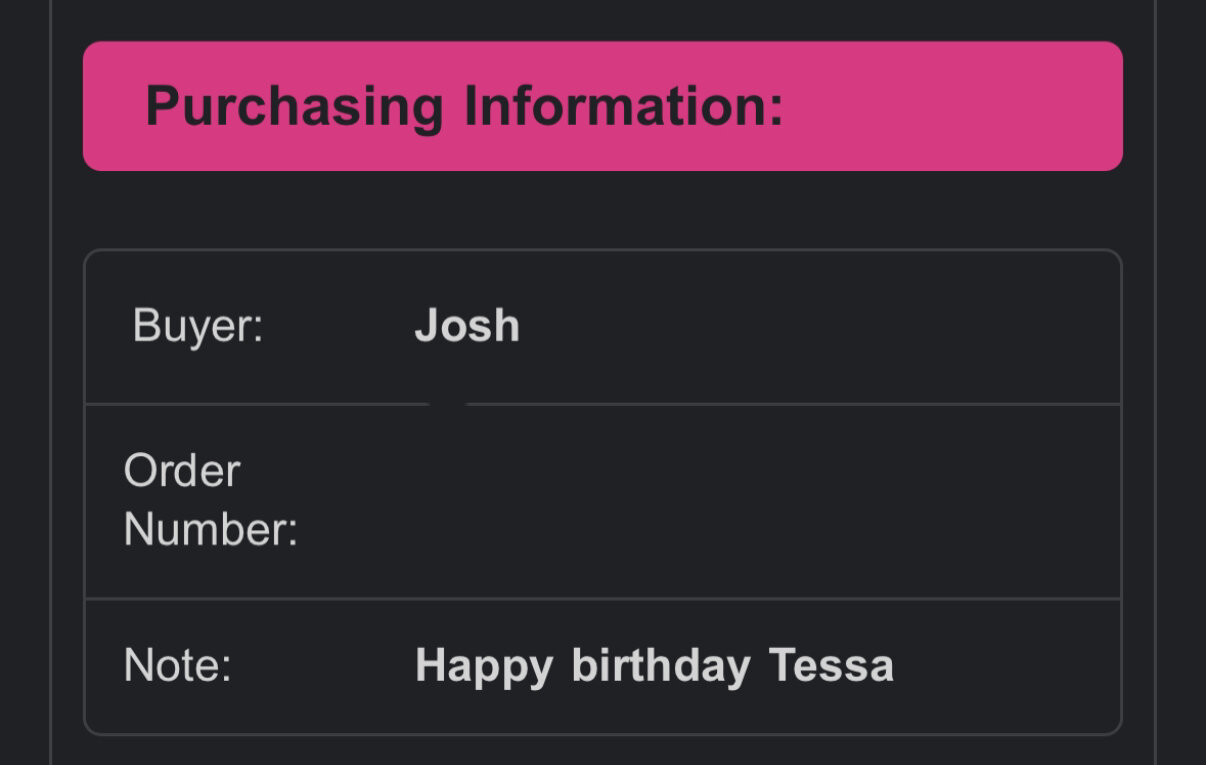1206x765 pixels.
Task: Click the Note: label
Action: tap(177, 665)
